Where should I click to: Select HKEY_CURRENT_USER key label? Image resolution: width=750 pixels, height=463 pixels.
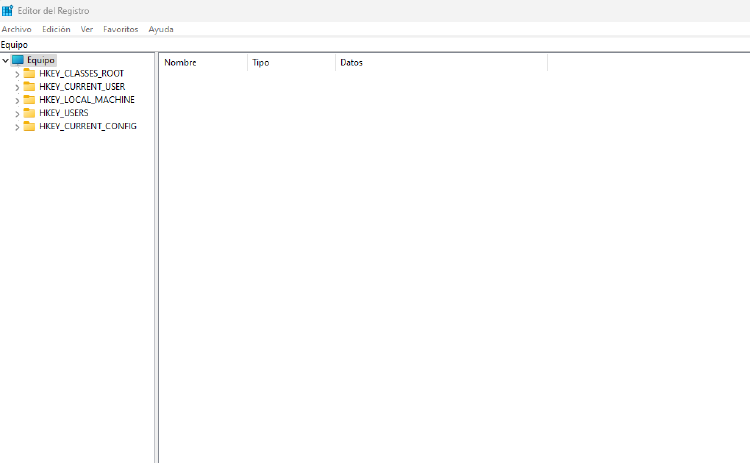(82, 87)
